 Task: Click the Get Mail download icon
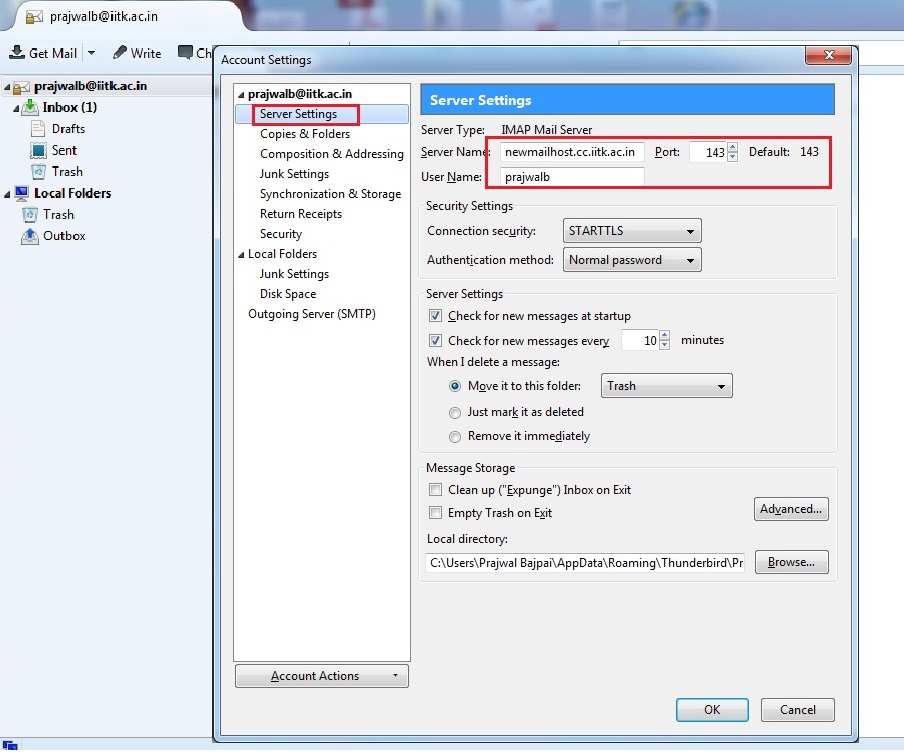click(17, 52)
